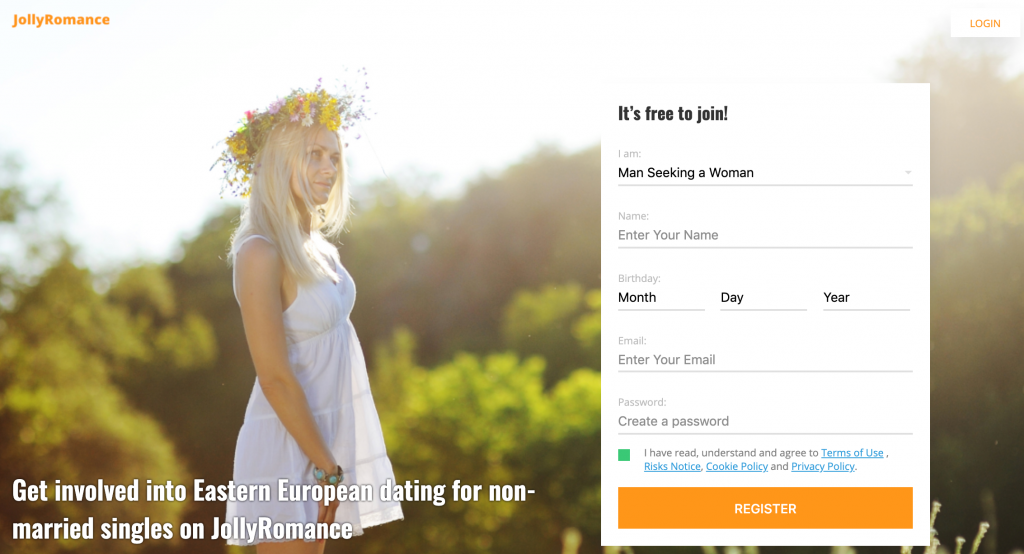The image size is (1024, 554).
Task: Open the Privacy Policy link
Action: pyautogui.click(x=823, y=466)
